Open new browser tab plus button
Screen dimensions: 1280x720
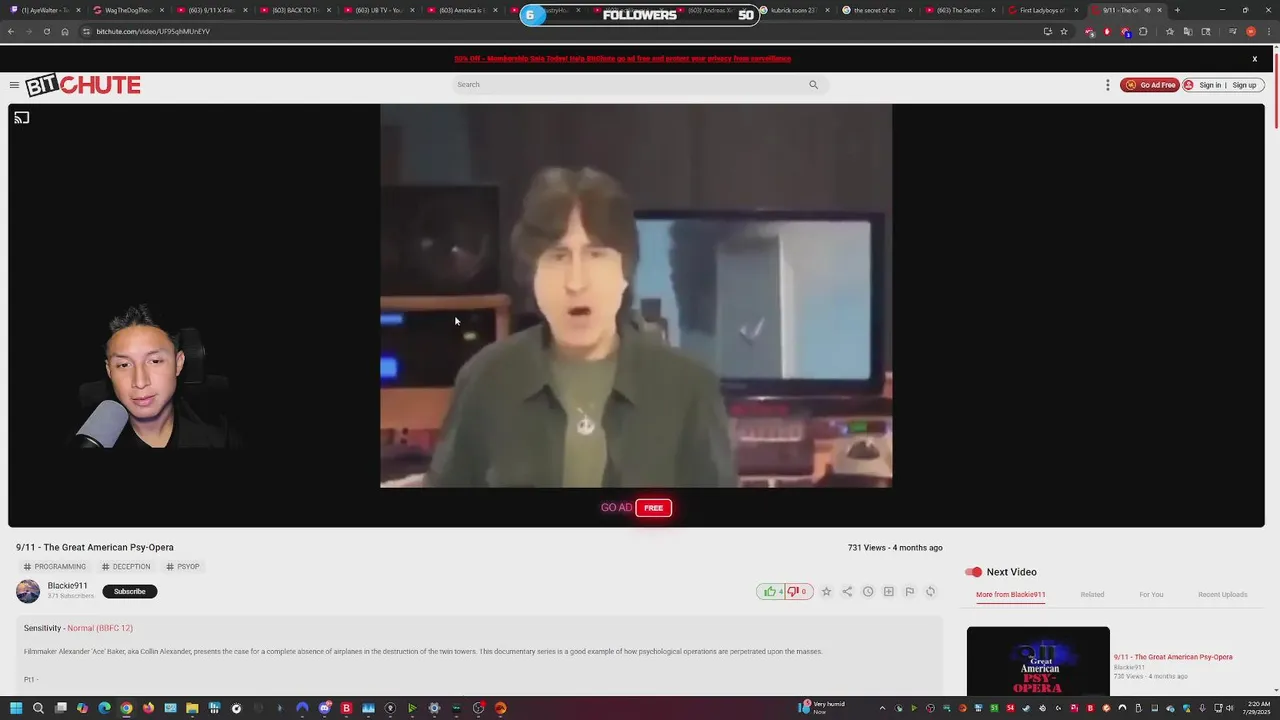(x=1177, y=10)
